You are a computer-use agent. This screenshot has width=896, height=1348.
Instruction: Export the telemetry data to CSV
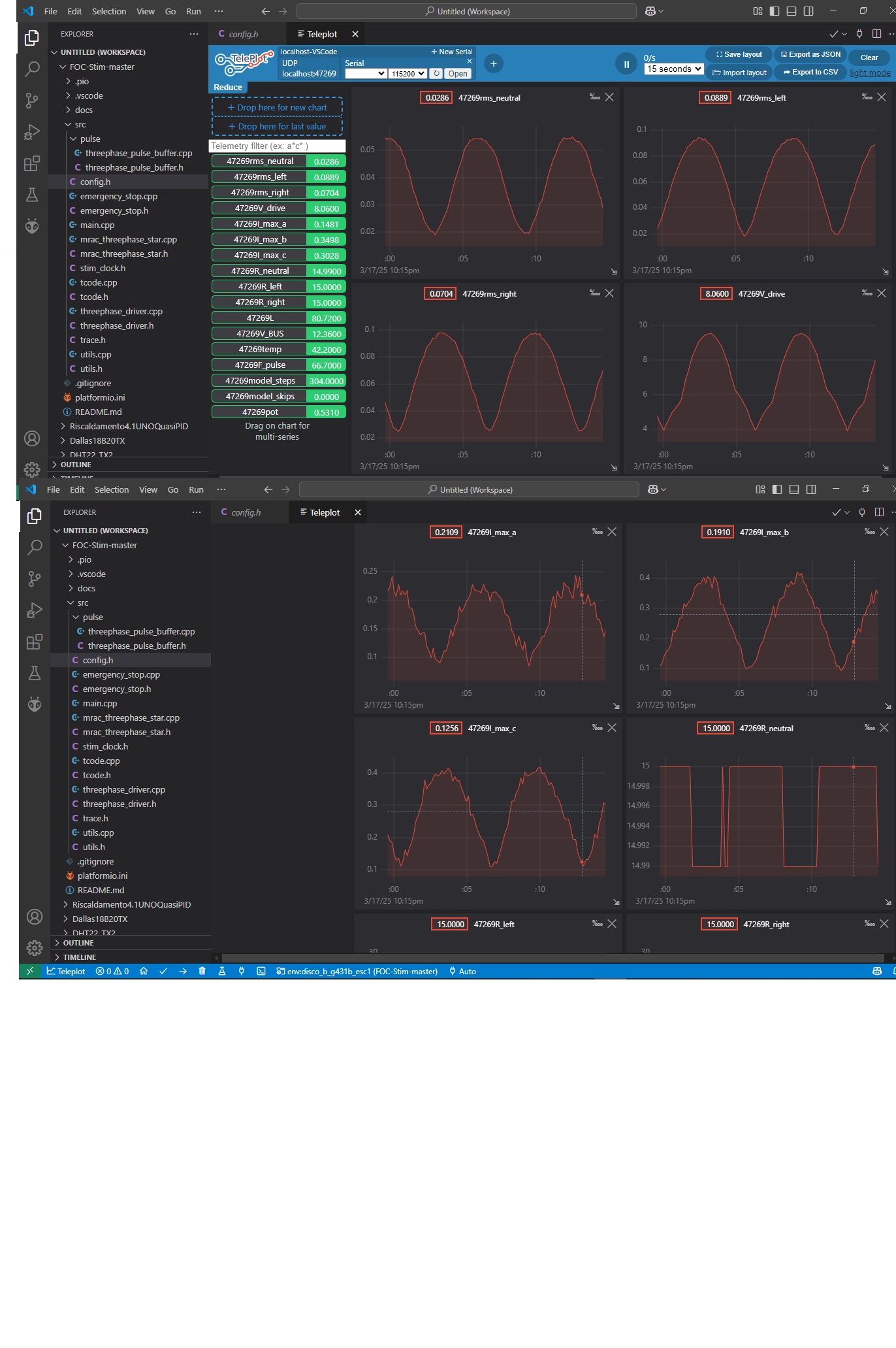(x=810, y=72)
